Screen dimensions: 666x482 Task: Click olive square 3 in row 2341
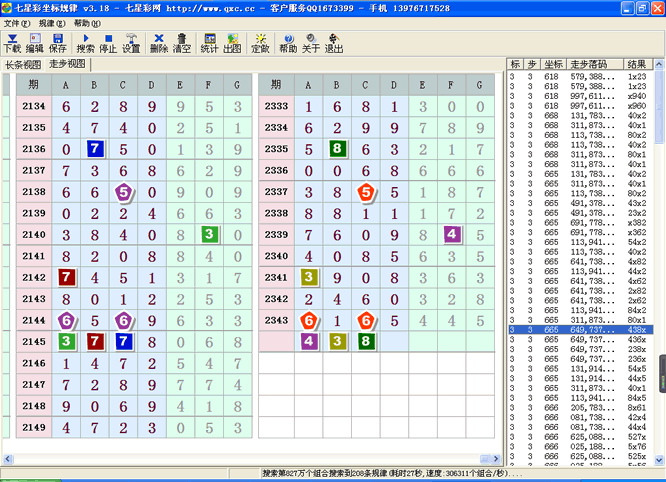309,277
